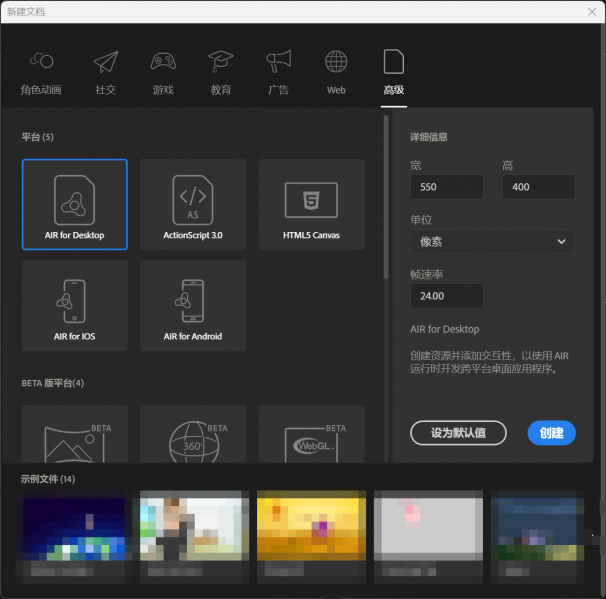Choose the AIR for iOS platform
The image size is (606, 599).
tap(75, 306)
